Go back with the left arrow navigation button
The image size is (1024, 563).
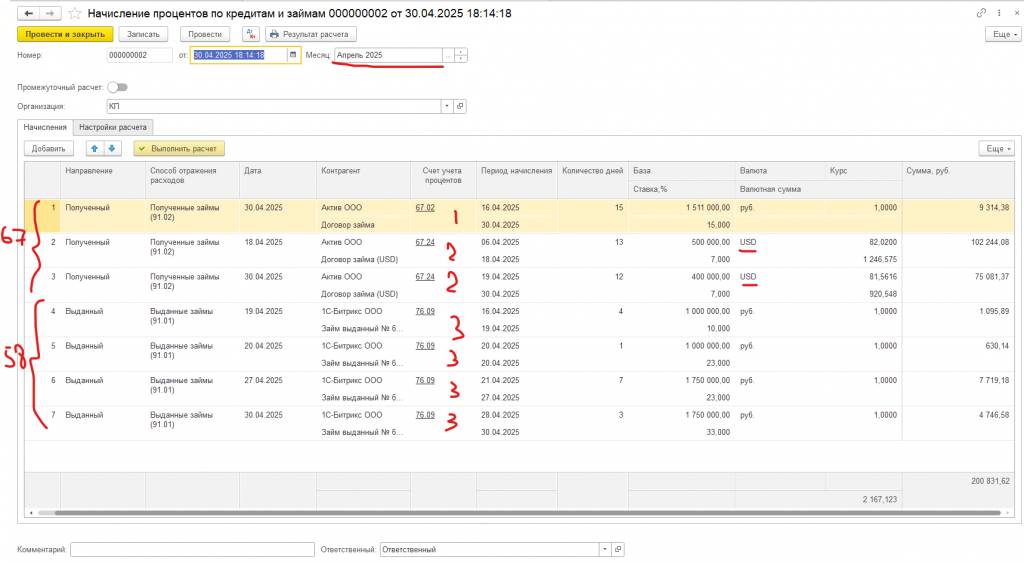(29, 13)
